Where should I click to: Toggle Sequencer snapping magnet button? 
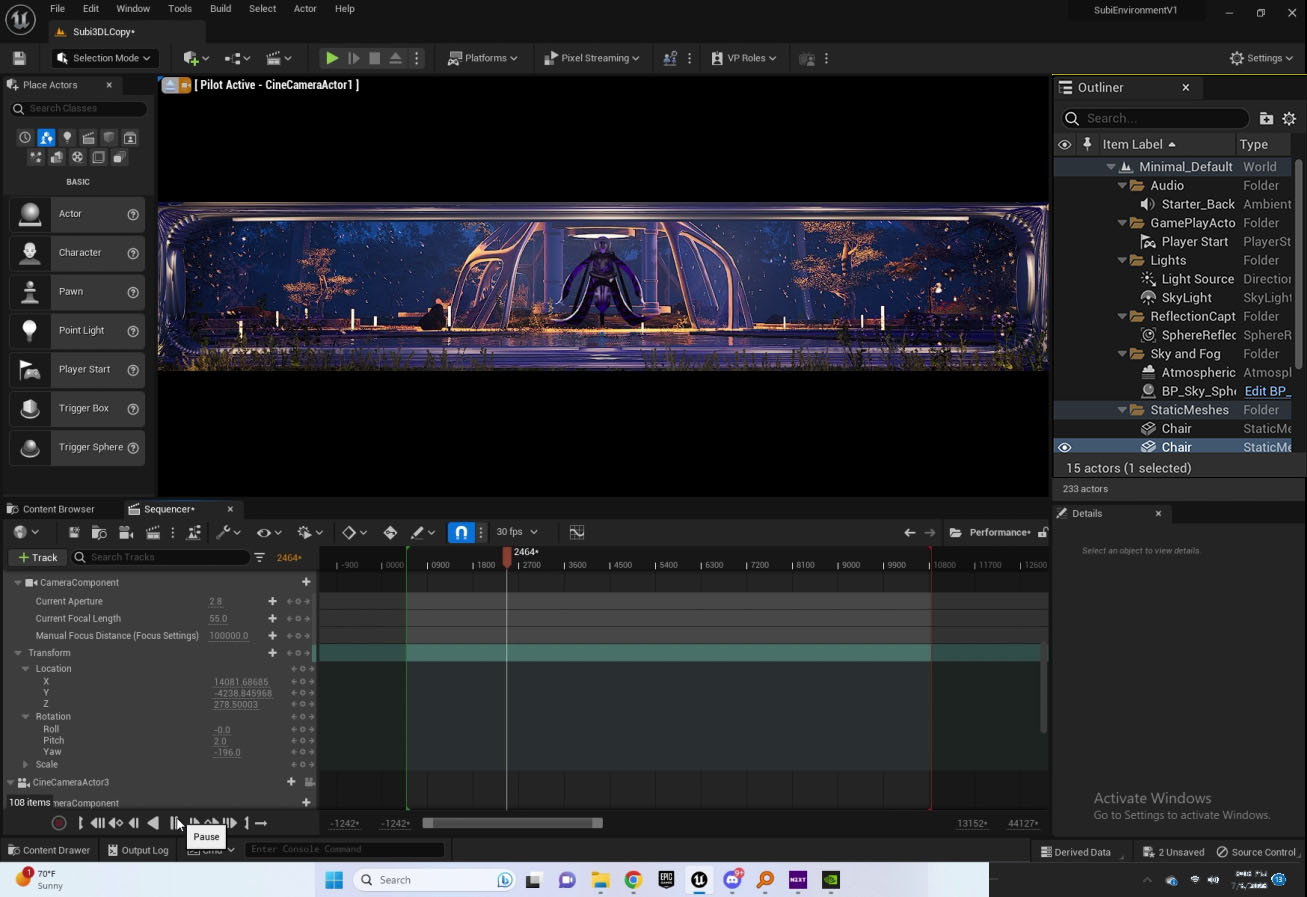[461, 532]
